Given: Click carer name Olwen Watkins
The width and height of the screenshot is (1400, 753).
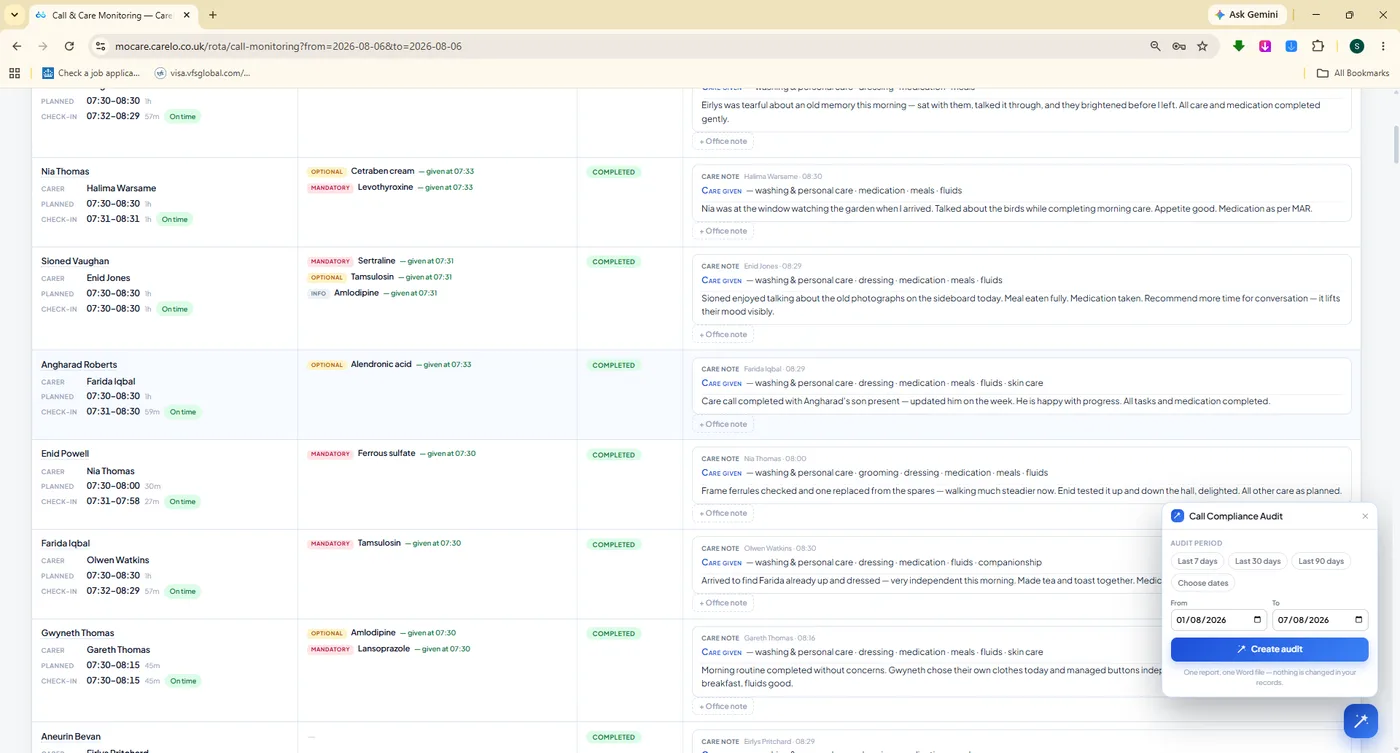Looking at the screenshot, I should pyautogui.click(x=118, y=560).
